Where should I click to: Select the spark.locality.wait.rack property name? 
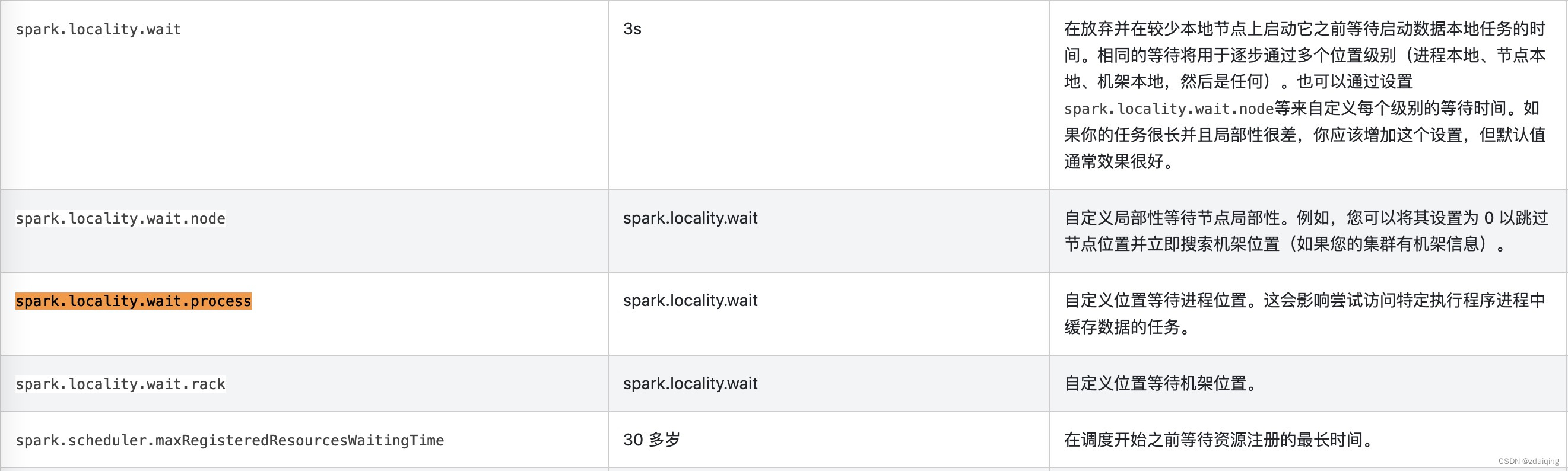coord(120,384)
